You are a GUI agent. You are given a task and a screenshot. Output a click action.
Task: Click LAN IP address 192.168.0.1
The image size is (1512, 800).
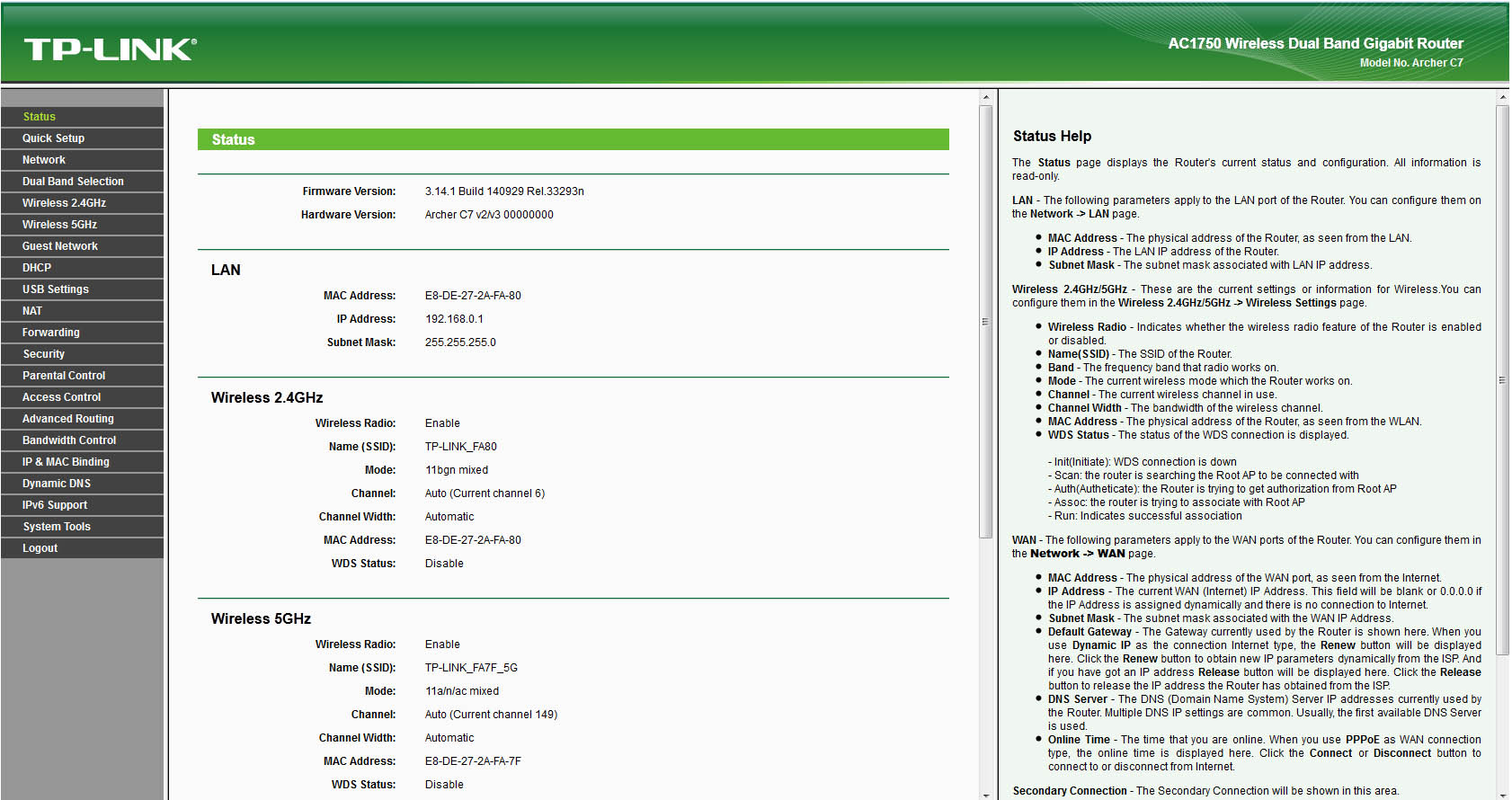[x=454, y=319]
